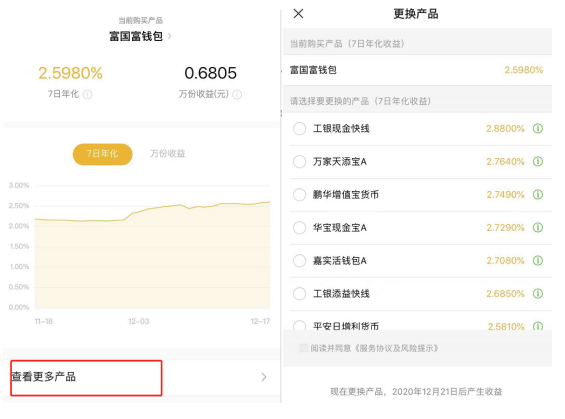Click the 12-03 date label on chart
This screenshot has height=419, width=565.
139,321
